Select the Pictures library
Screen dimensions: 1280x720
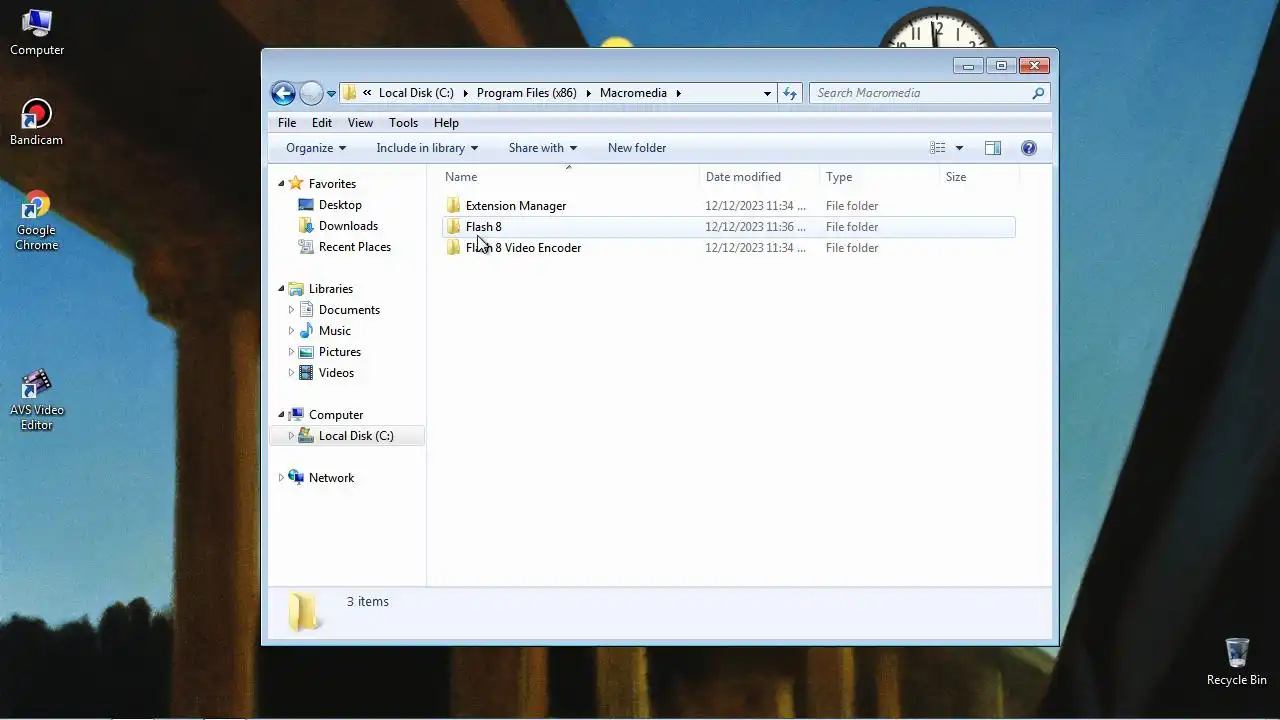click(x=340, y=352)
